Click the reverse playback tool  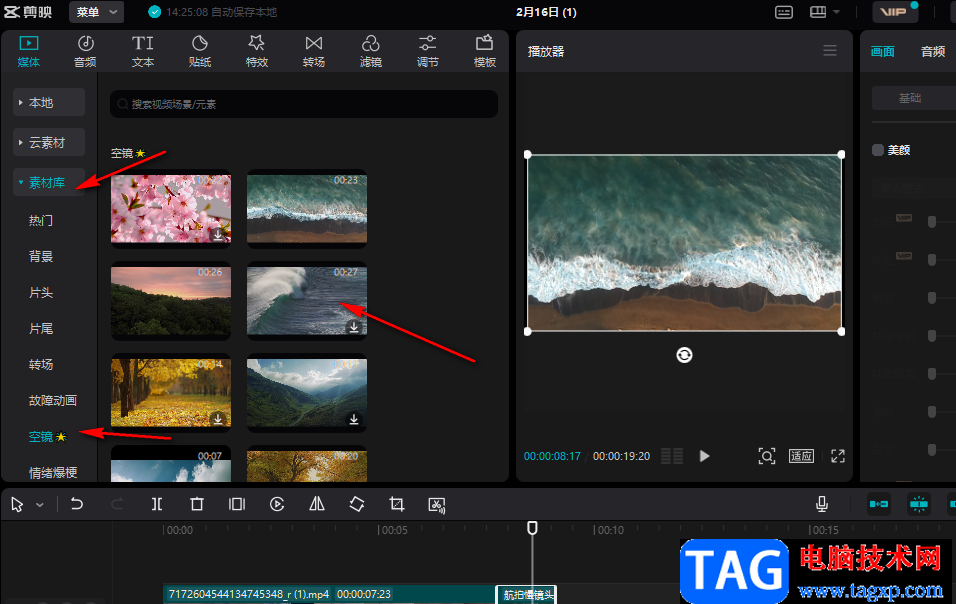(x=277, y=504)
